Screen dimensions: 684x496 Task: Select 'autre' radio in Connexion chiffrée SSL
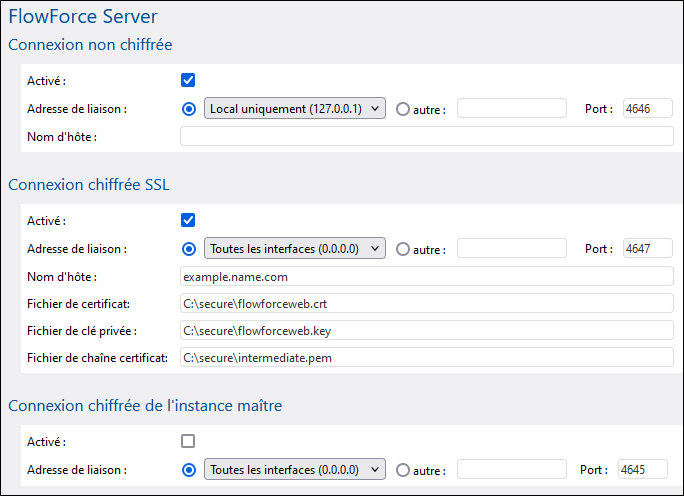coord(403,249)
